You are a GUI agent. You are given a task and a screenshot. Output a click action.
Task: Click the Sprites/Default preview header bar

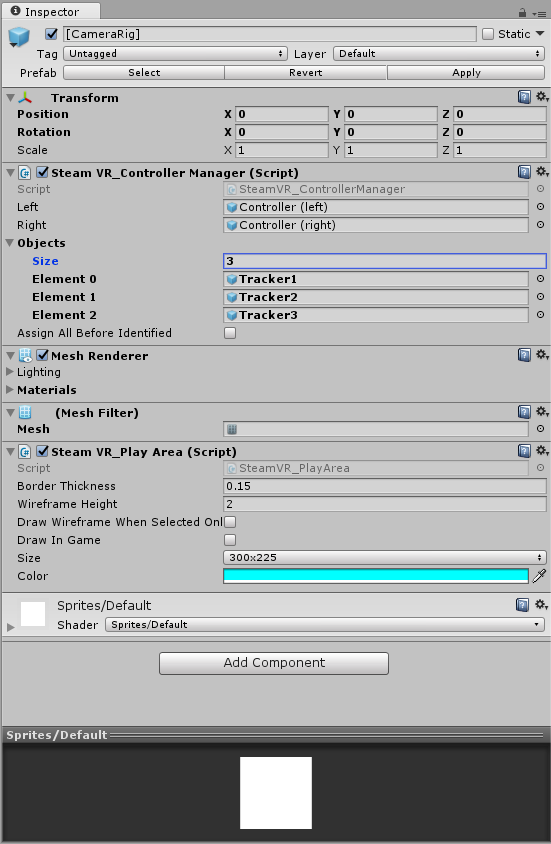click(x=276, y=735)
